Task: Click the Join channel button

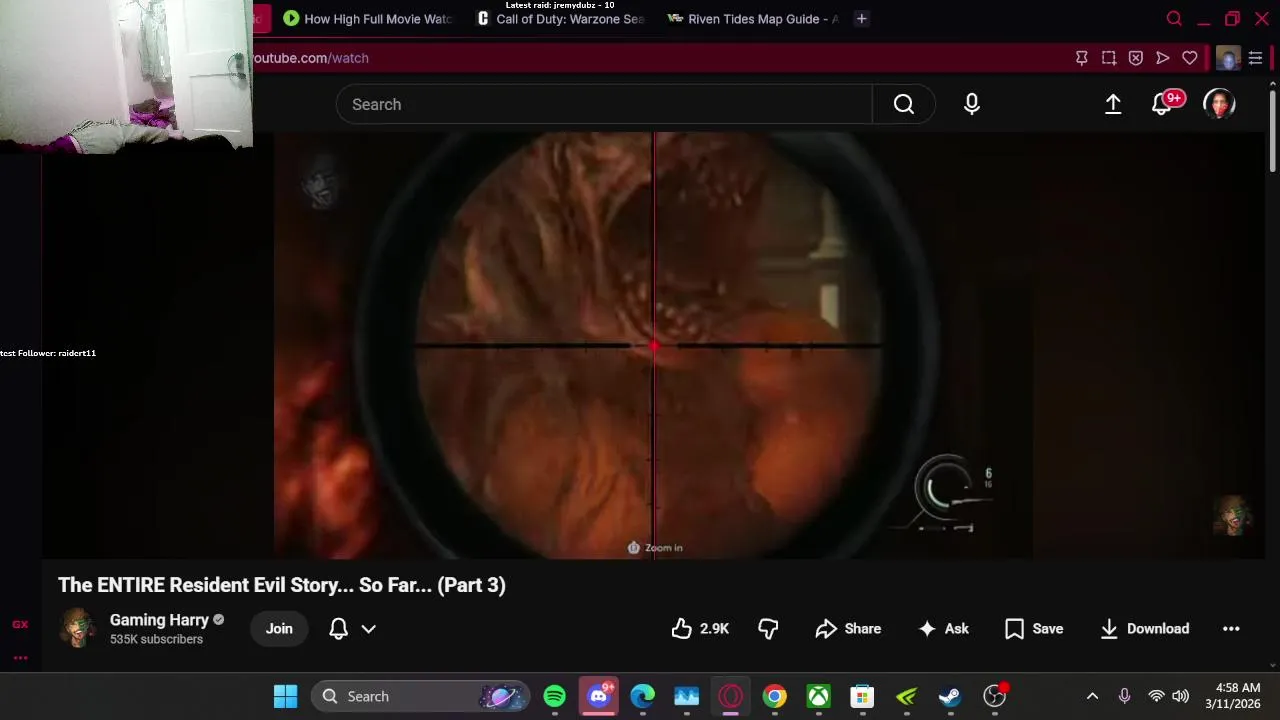Action: (x=279, y=628)
